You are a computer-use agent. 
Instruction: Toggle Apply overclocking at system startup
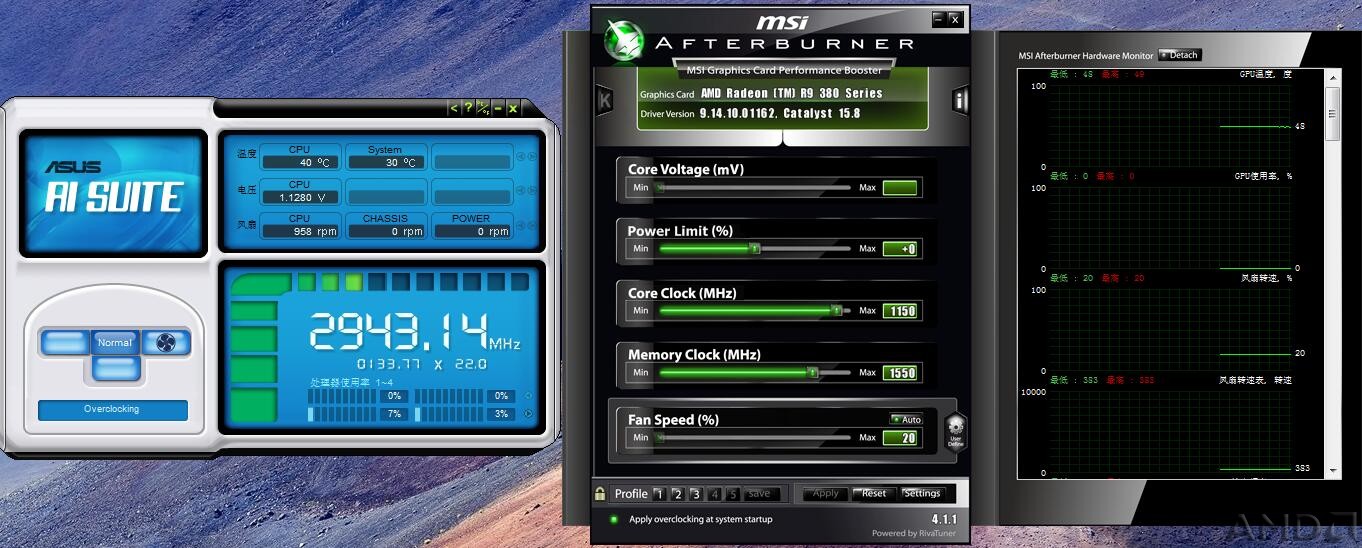(x=614, y=520)
